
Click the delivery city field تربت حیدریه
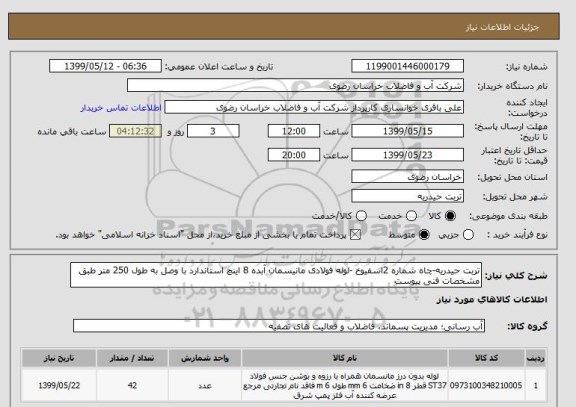tap(407, 197)
